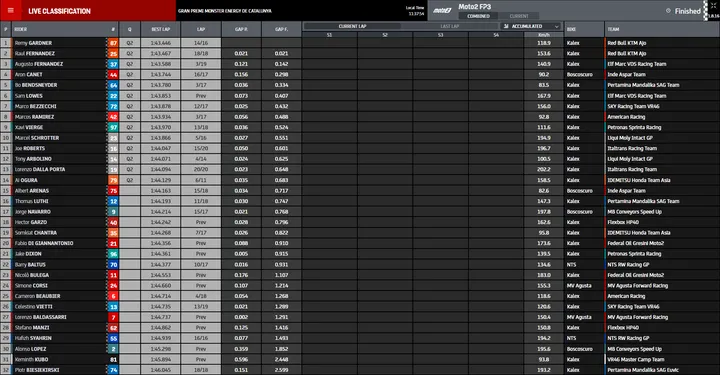This screenshot has width=720, height=375.
Task: Click number badge 64 of Bo Bendsneyder
Action: (113, 85)
